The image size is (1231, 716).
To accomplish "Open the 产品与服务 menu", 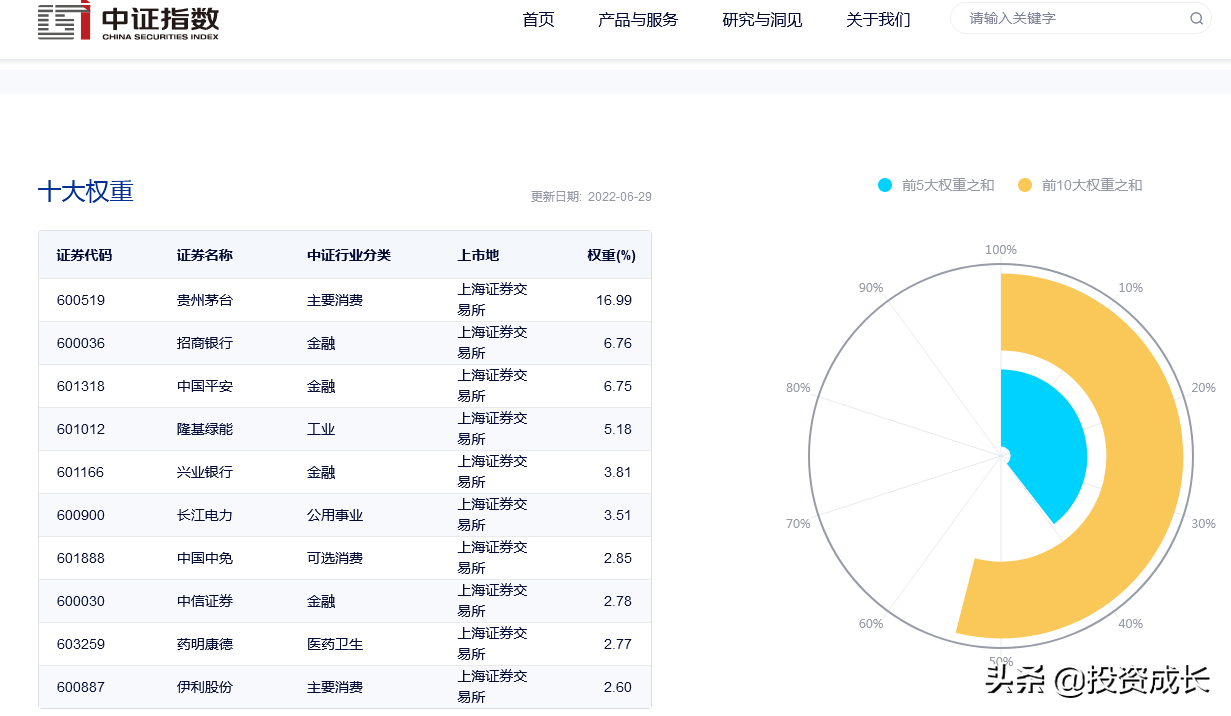I will (x=638, y=20).
